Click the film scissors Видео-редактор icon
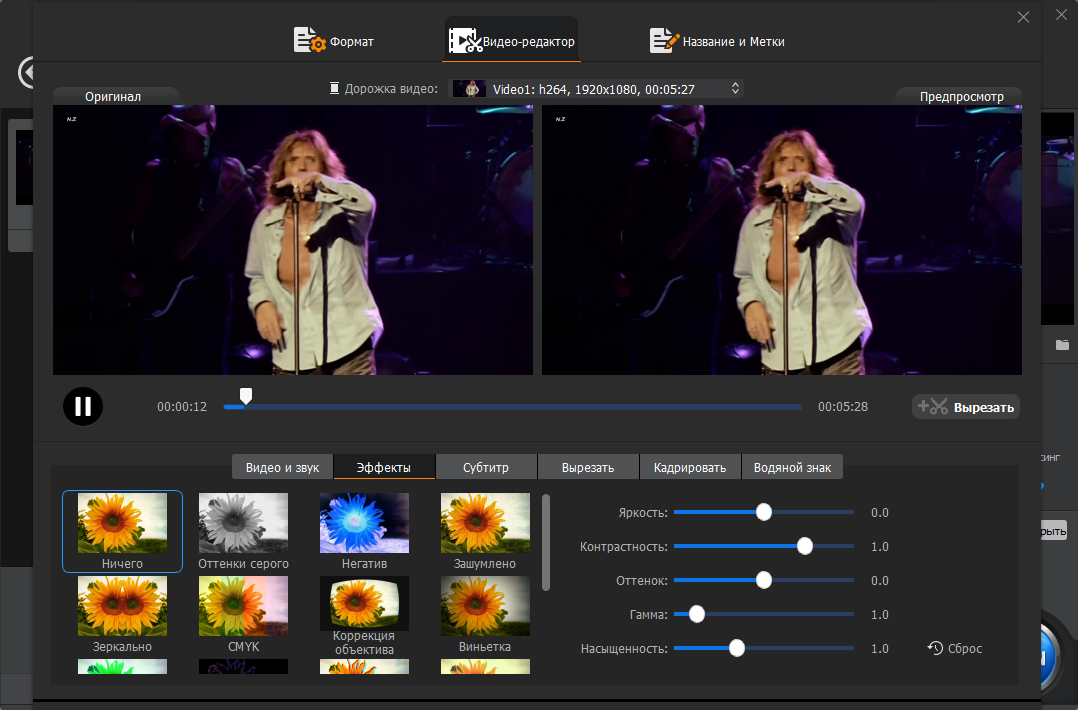 [x=465, y=41]
